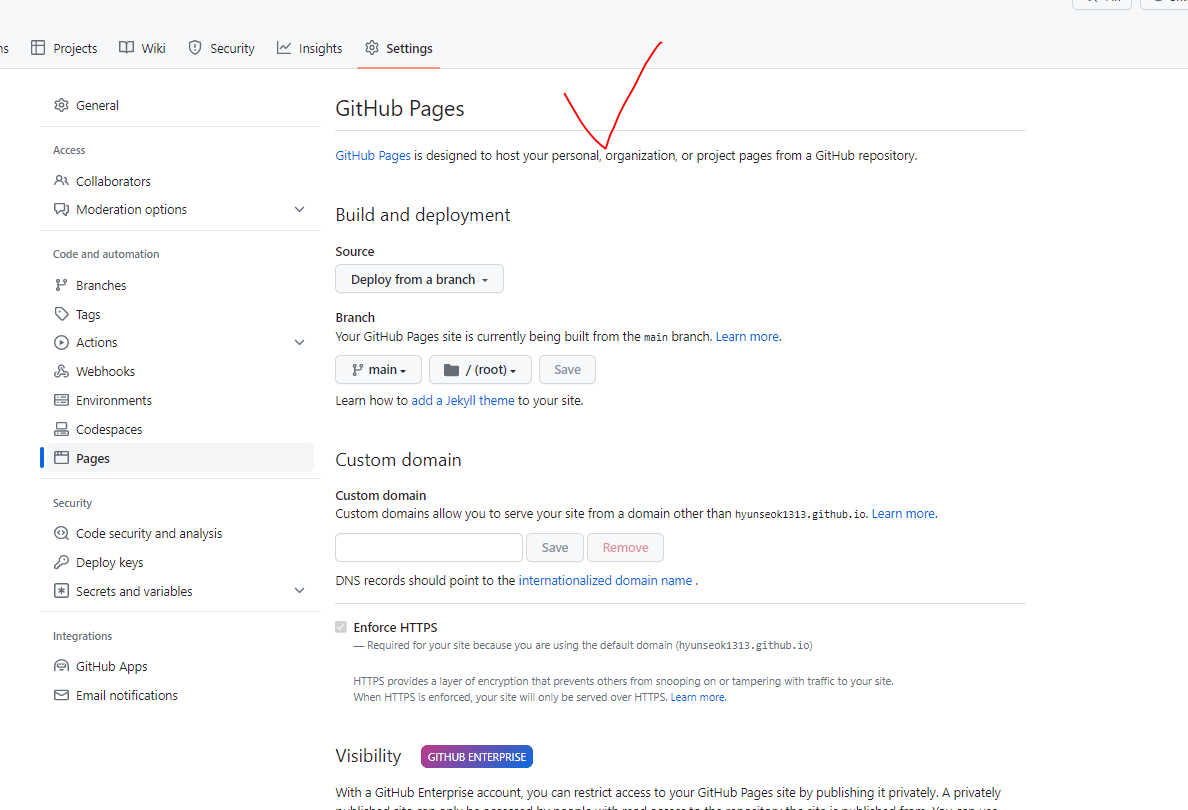Click the Pages browser icon in sidebar
Image resolution: width=1188 pixels, height=810 pixels.
(x=61, y=458)
